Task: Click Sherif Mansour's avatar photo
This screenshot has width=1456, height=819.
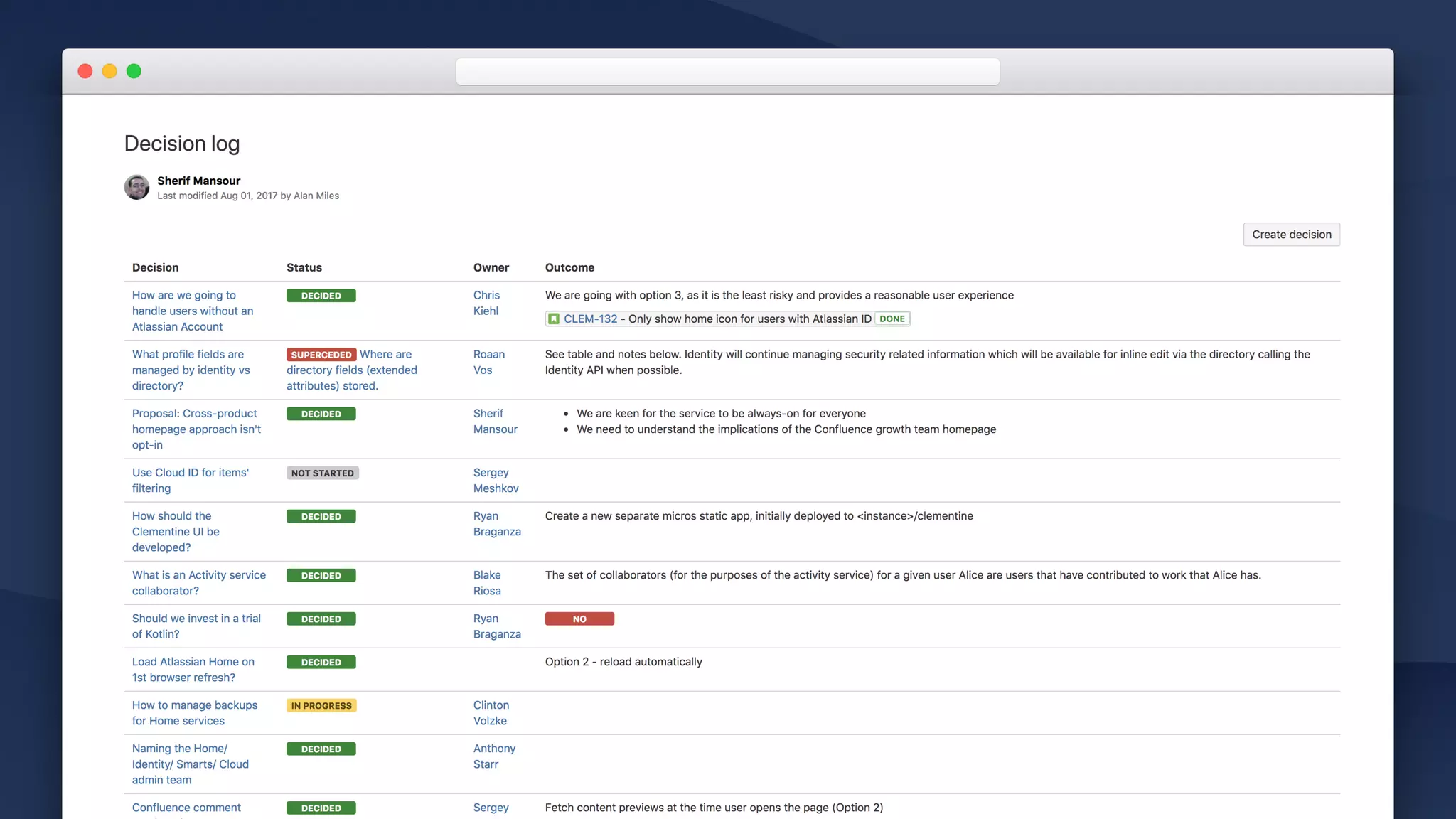Action: pyautogui.click(x=136, y=188)
